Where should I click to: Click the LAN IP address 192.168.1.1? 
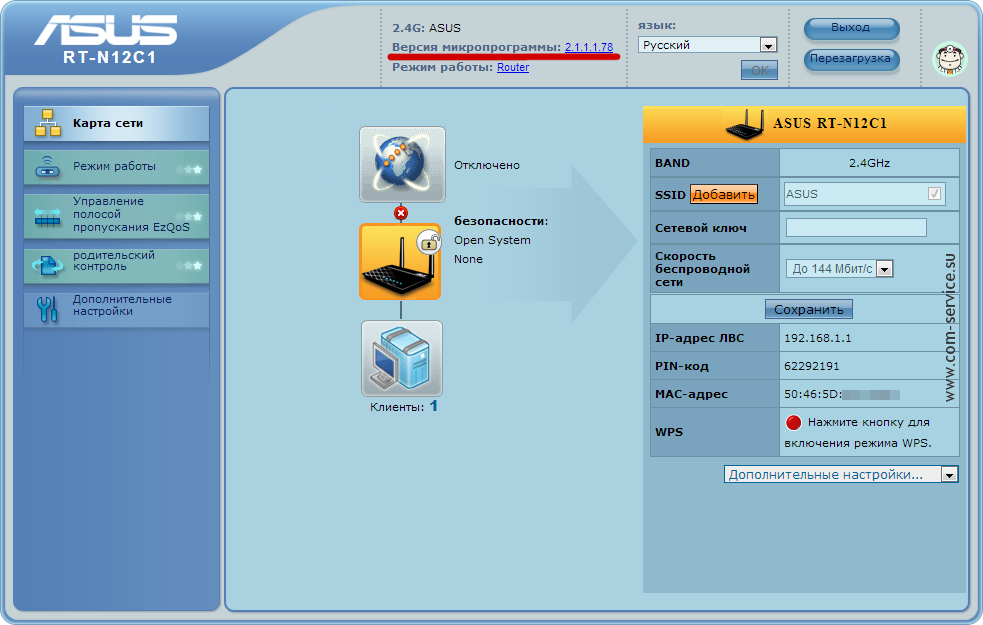(x=817, y=338)
